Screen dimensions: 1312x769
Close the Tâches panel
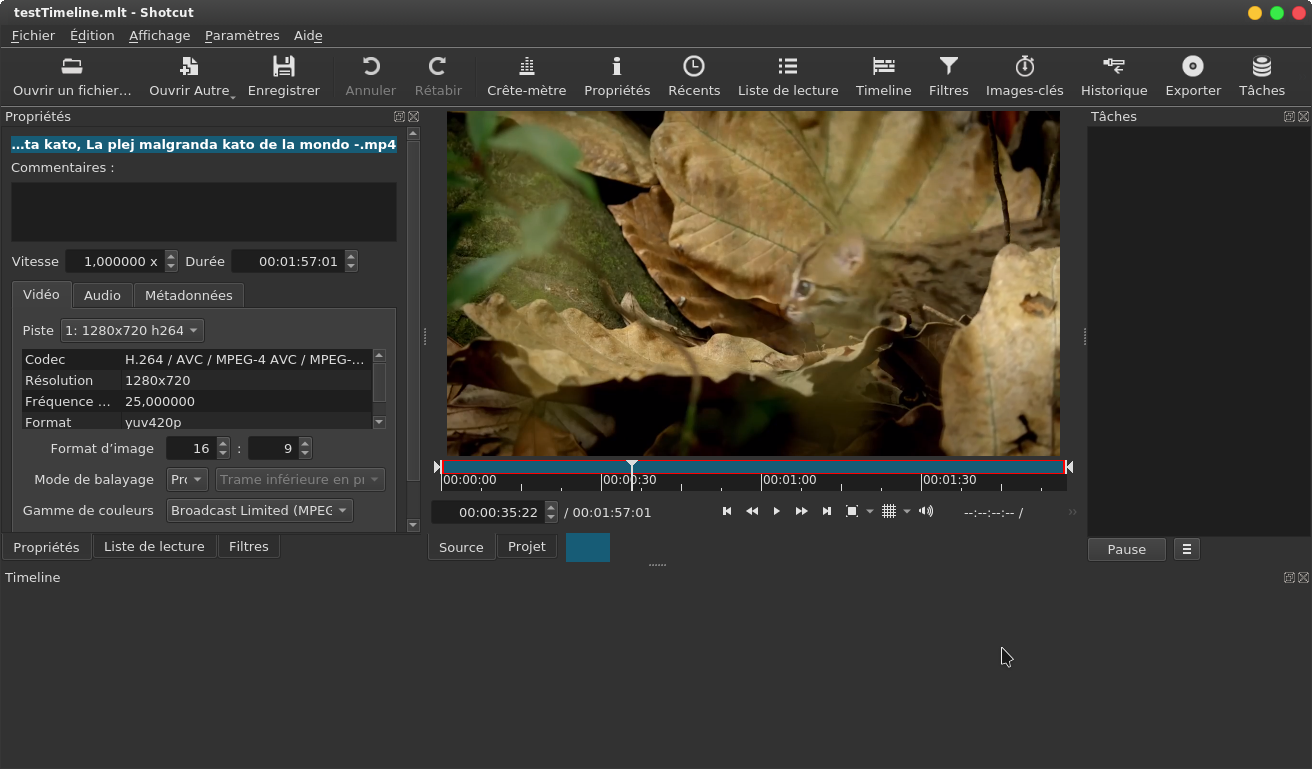tap(1304, 117)
